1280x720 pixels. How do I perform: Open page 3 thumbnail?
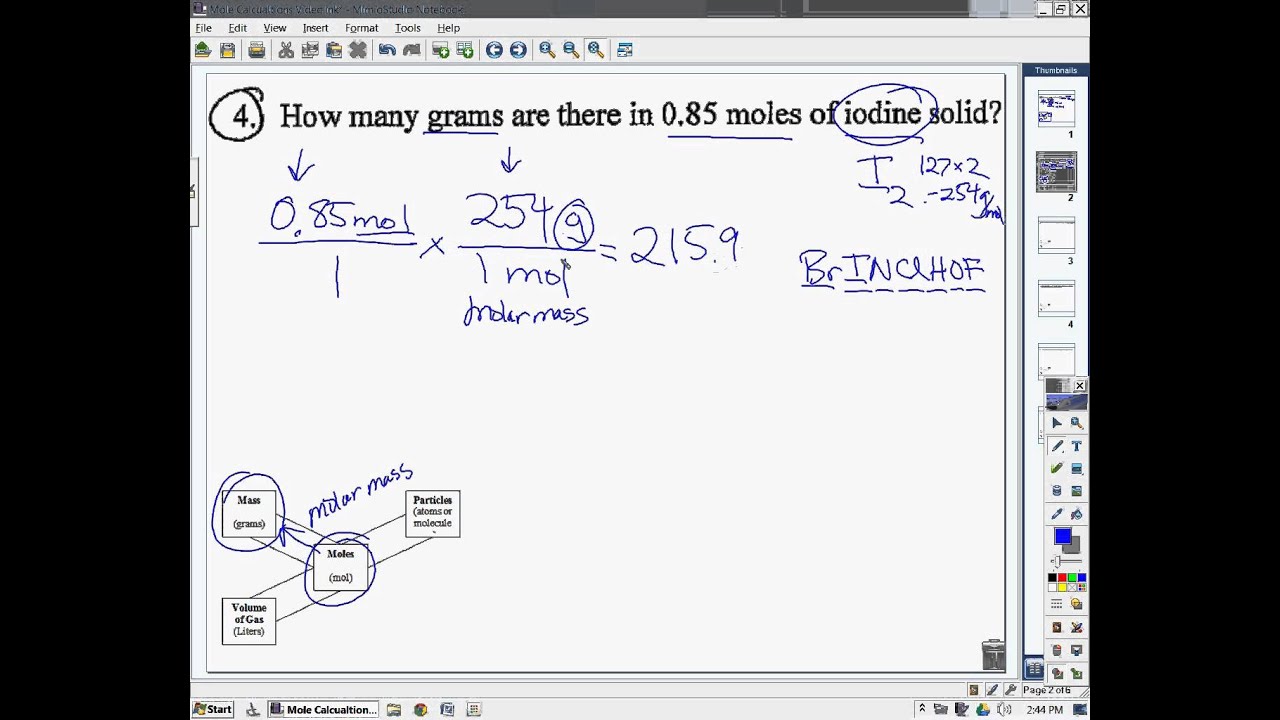pyautogui.click(x=1056, y=236)
